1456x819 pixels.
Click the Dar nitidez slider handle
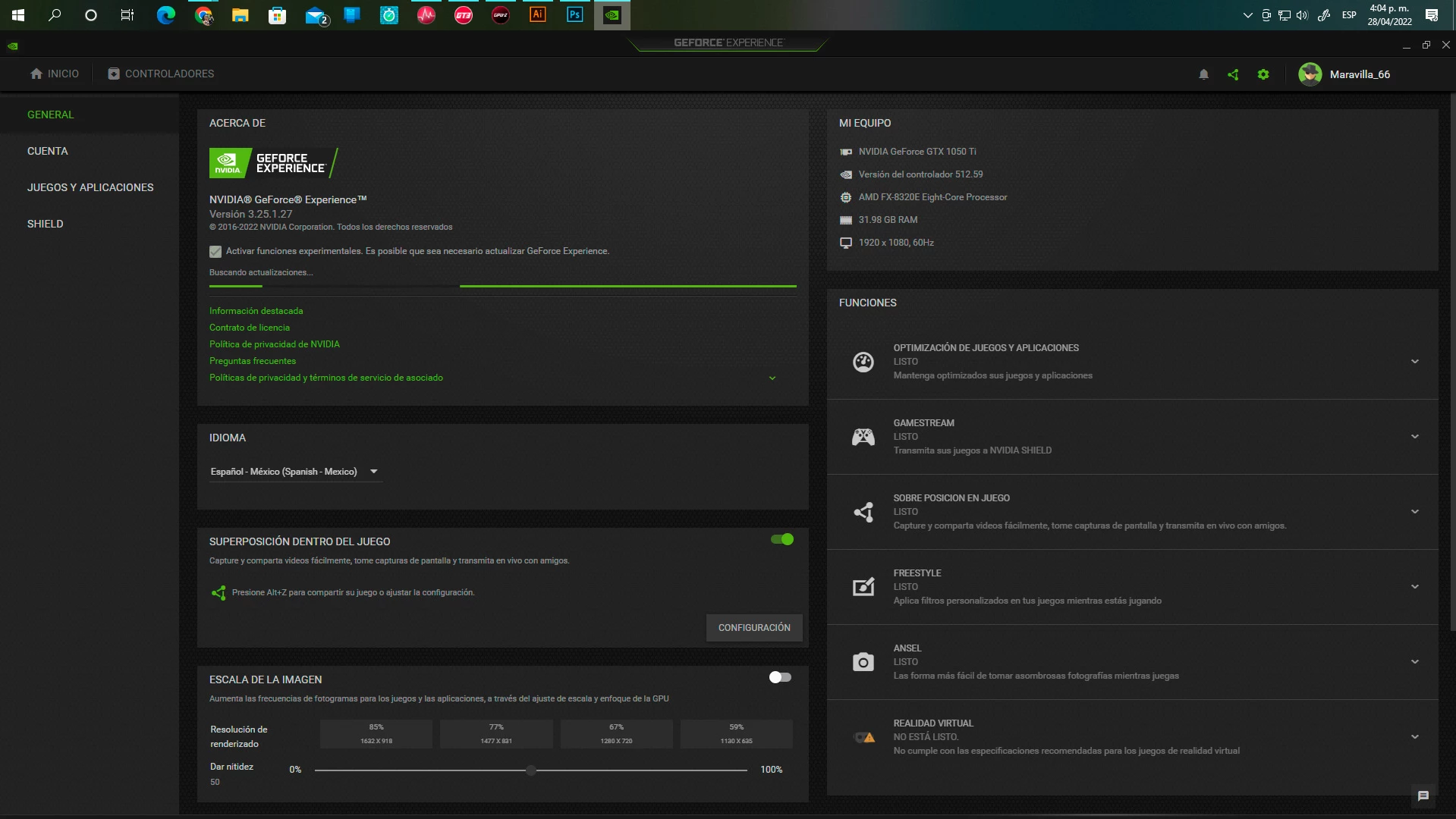click(531, 770)
